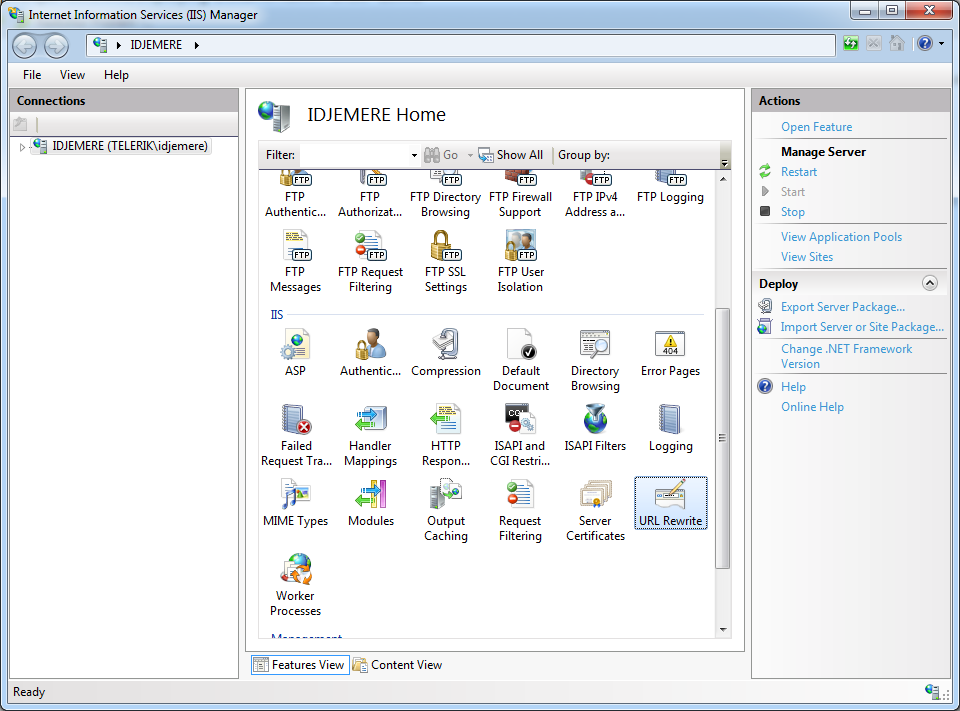Click the Back navigation arrow

[25, 45]
